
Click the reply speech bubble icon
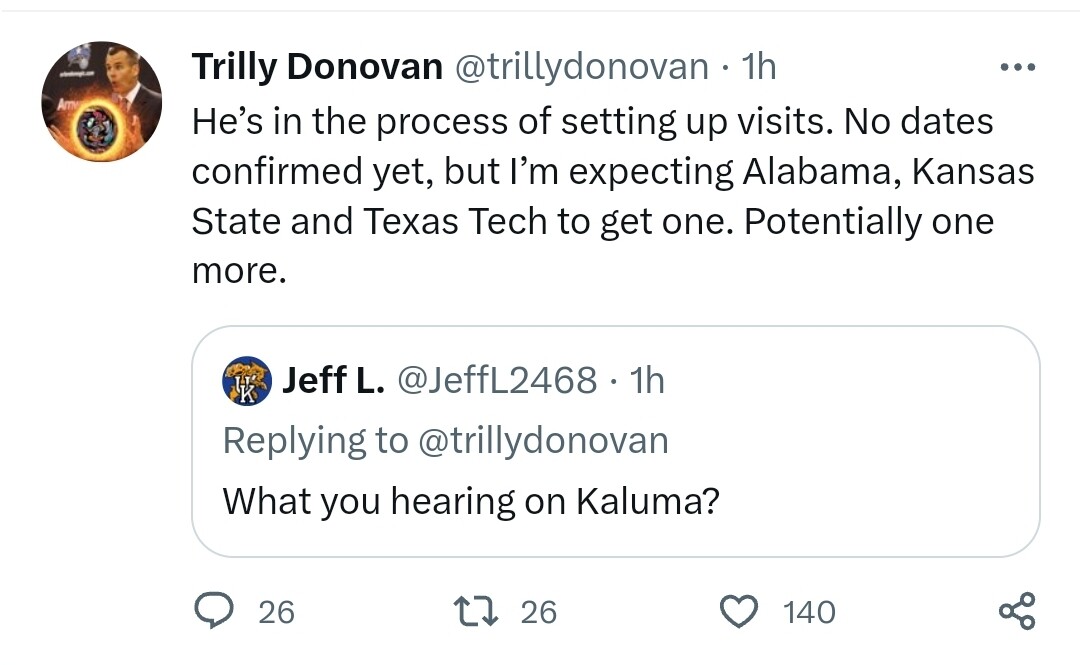pos(213,611)
